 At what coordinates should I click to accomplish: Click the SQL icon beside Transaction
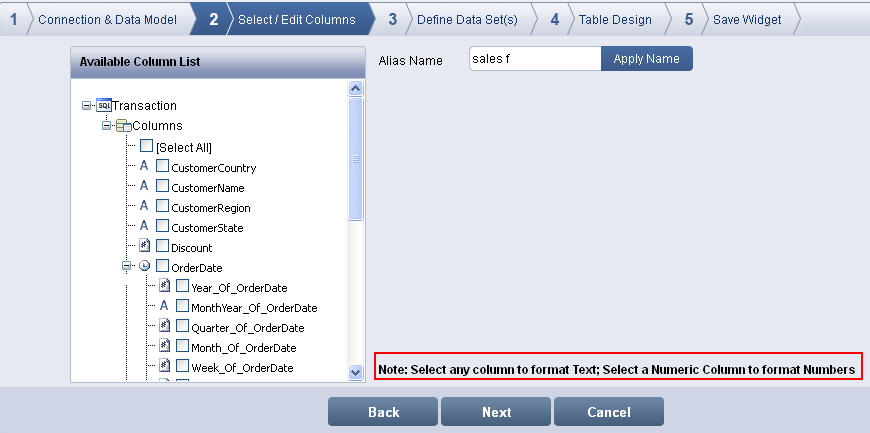[x=104, y=106]
